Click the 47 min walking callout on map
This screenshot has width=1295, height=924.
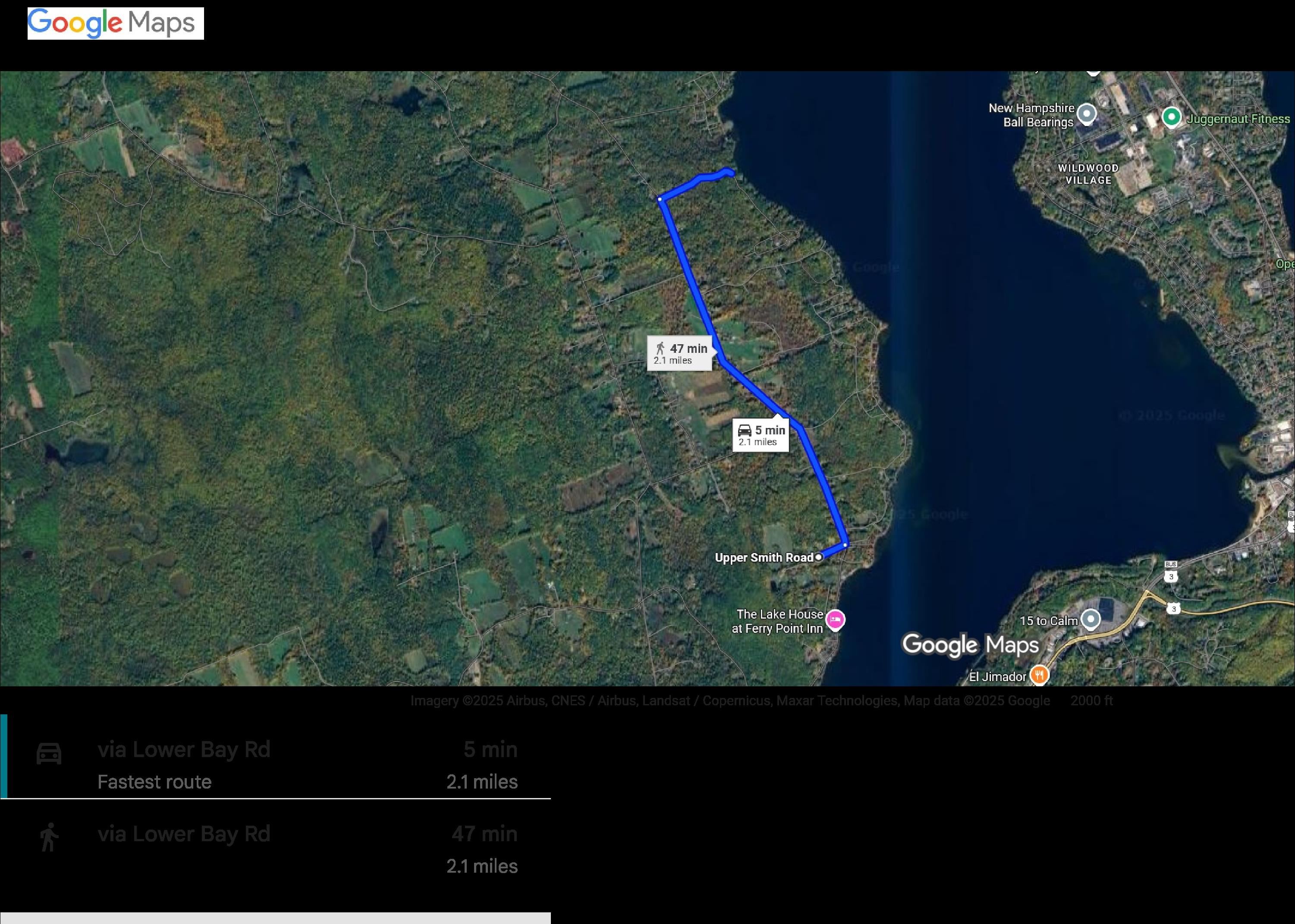pos(679,353)
